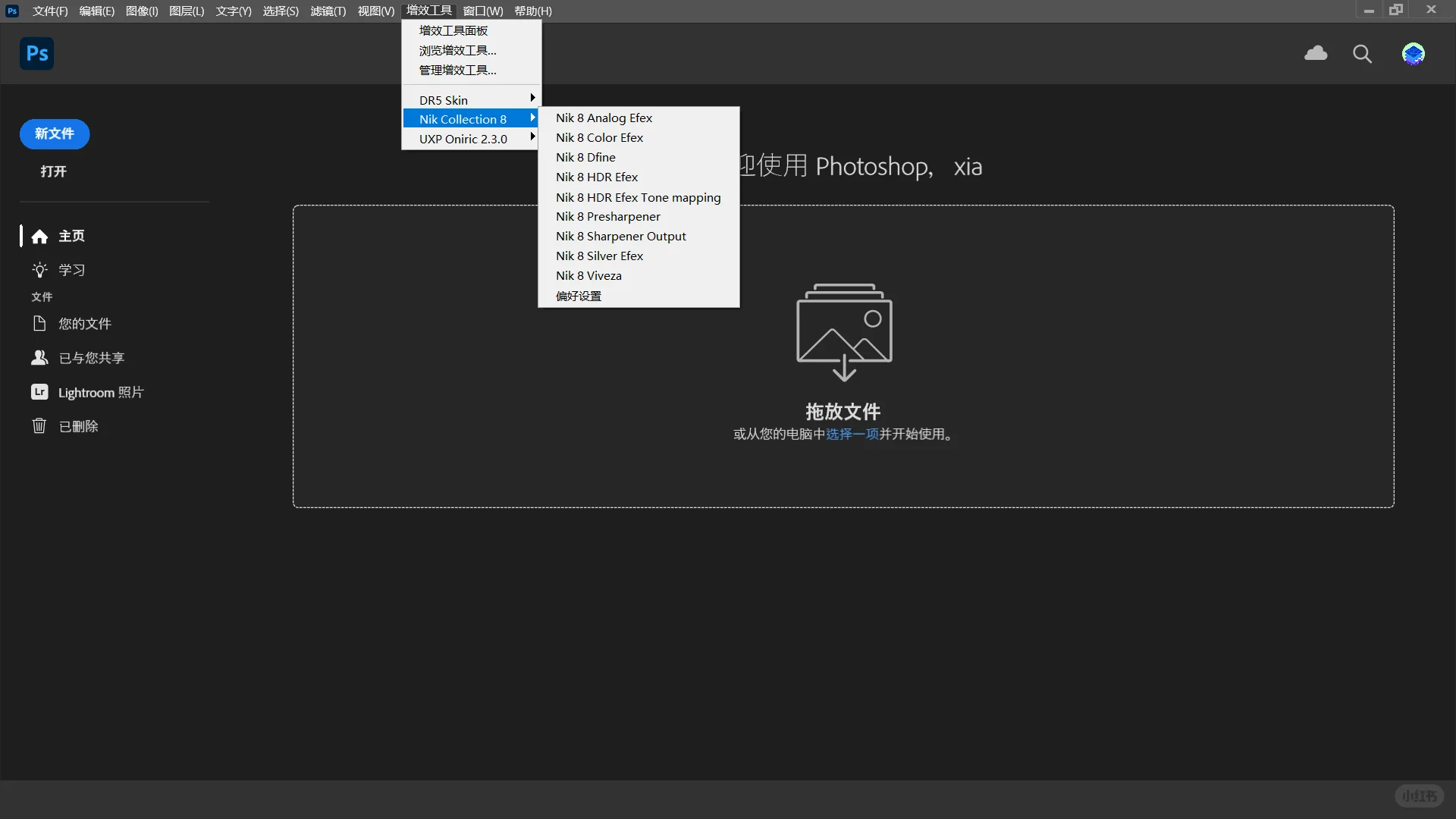Click the 新文件 new file button
Viewport: 1456px width, 819px height.
coord(55,134)
